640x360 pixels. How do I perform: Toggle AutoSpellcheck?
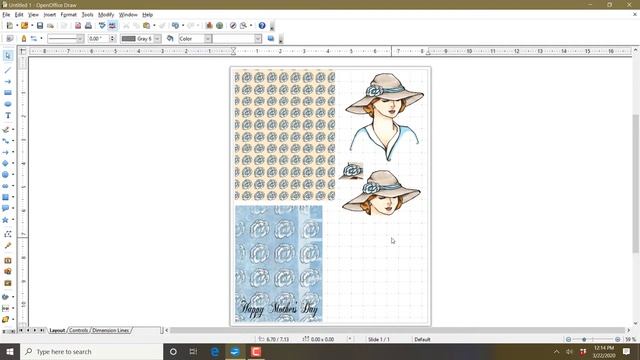[x=112, y=26]
